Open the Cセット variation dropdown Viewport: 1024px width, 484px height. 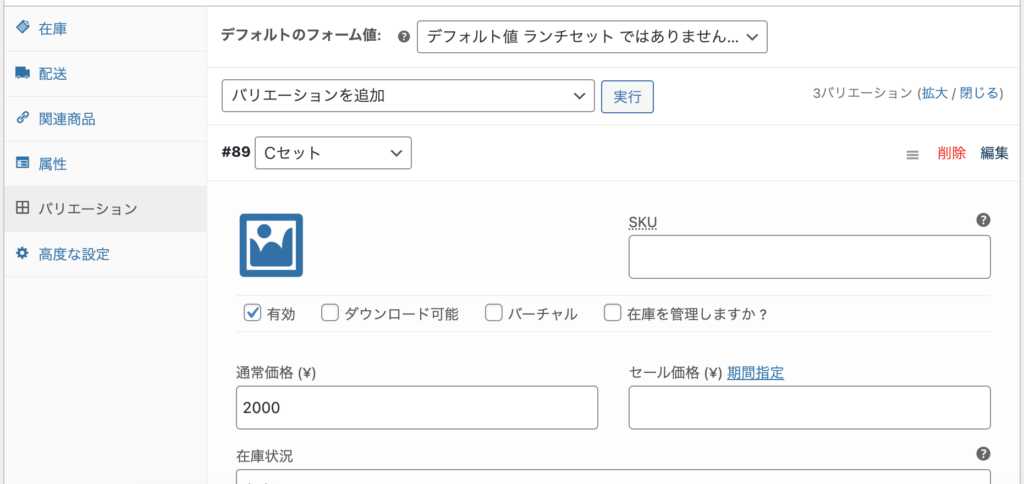[x=333, y=153]
